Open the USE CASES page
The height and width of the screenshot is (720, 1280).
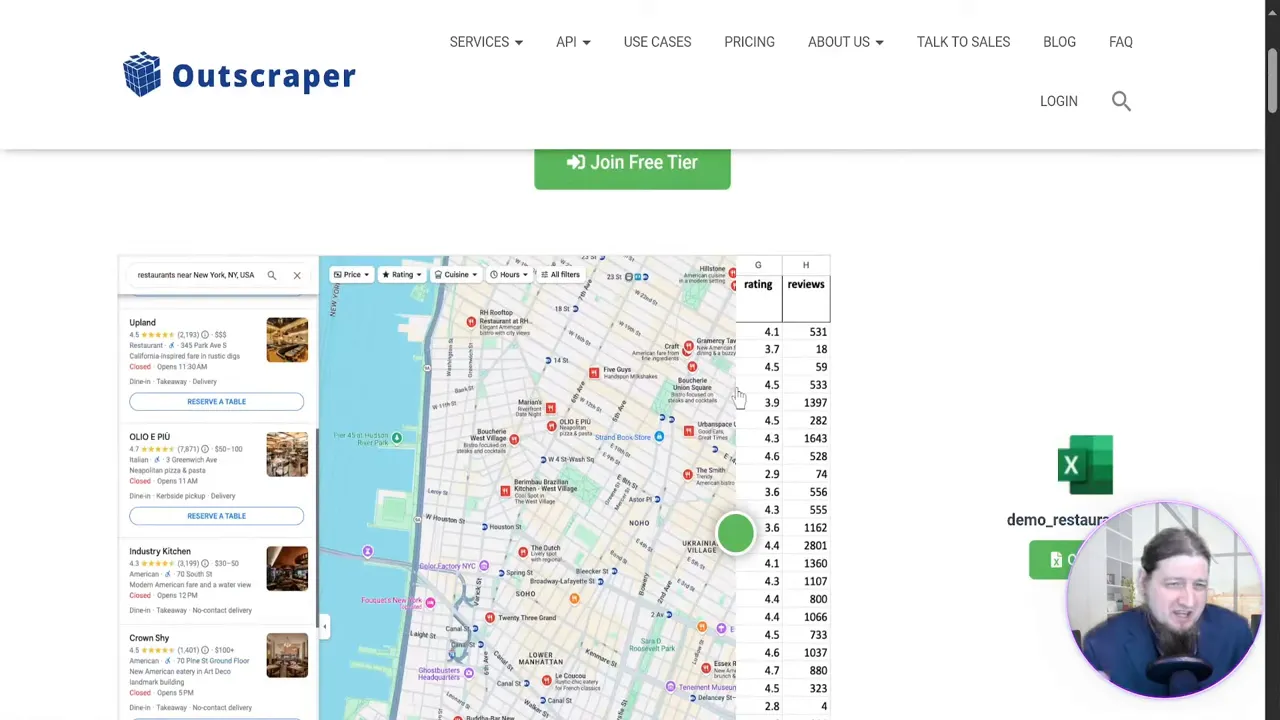pyautogui.click(x=657, y=42)
